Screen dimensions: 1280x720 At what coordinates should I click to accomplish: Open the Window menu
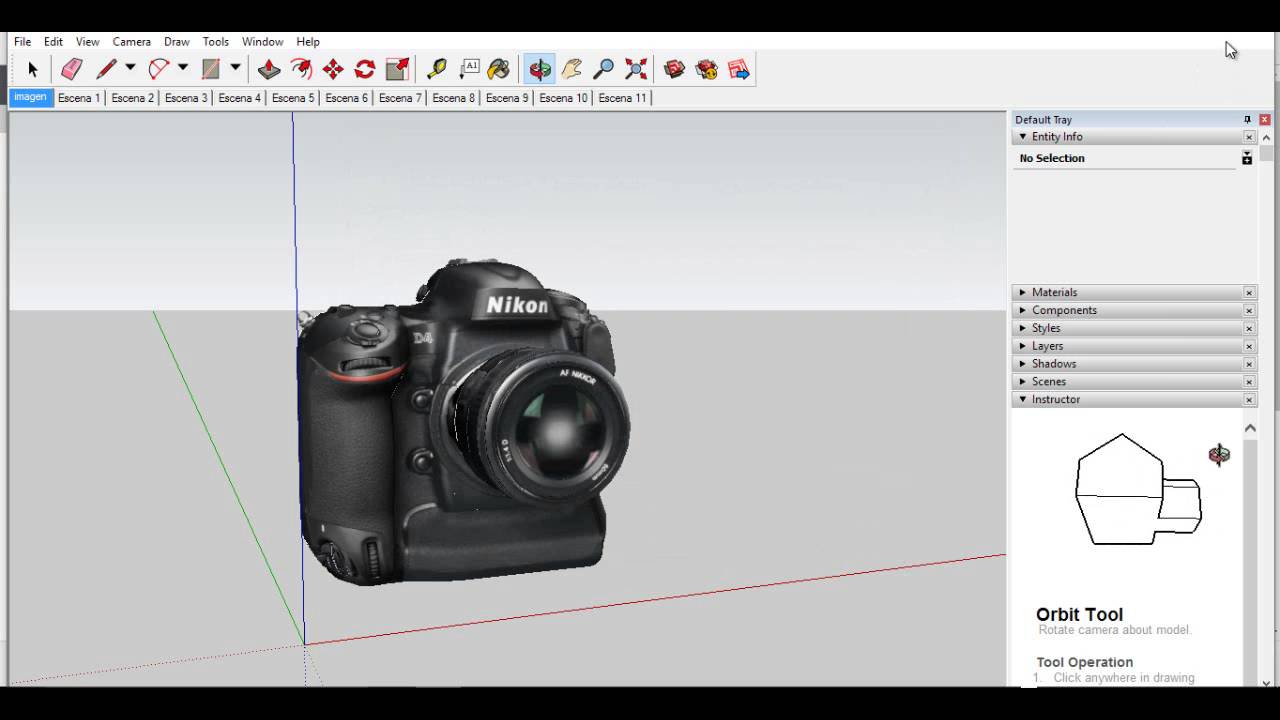point(262,42)
